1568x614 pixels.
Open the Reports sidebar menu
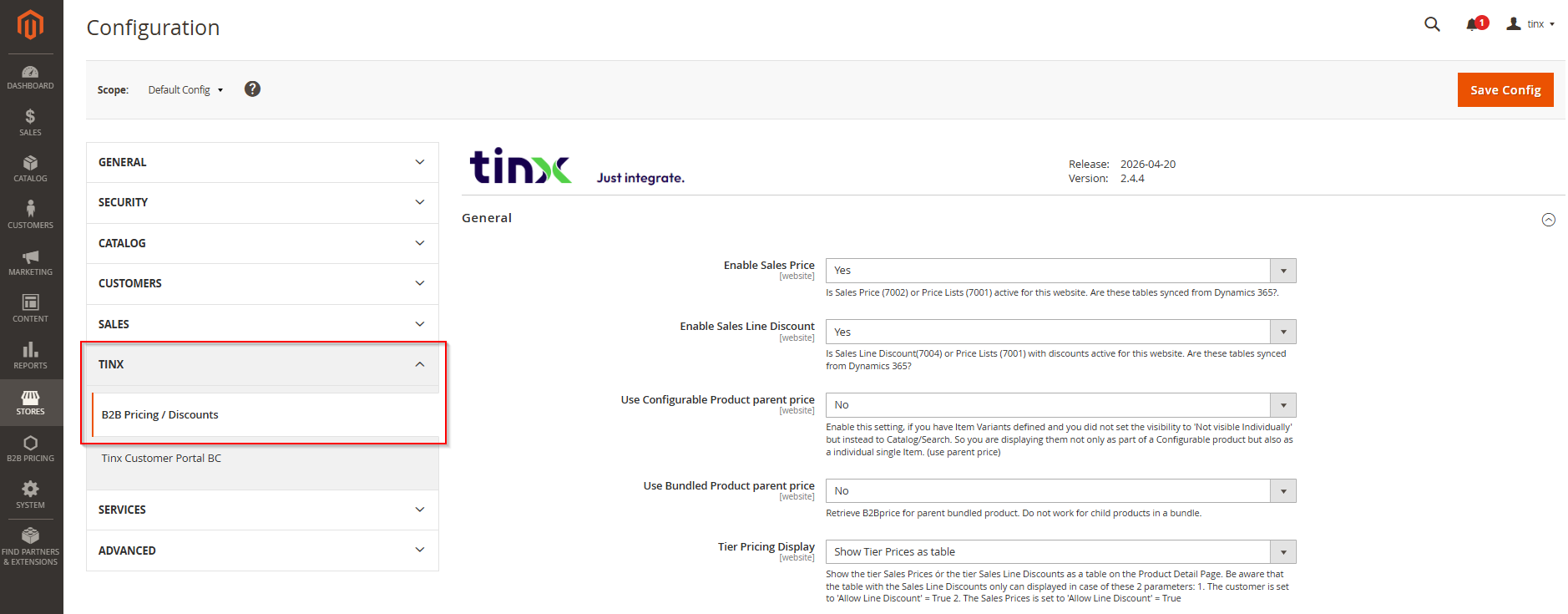[31, 356]
